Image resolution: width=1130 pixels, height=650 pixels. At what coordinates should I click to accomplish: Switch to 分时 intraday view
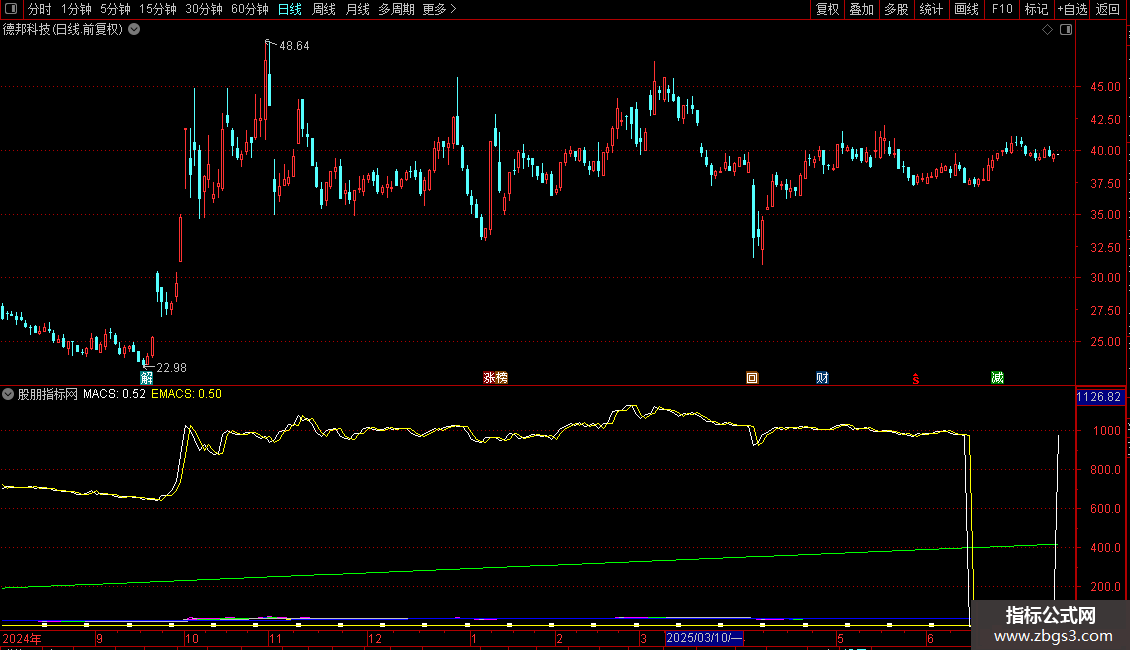coord(39,9)
